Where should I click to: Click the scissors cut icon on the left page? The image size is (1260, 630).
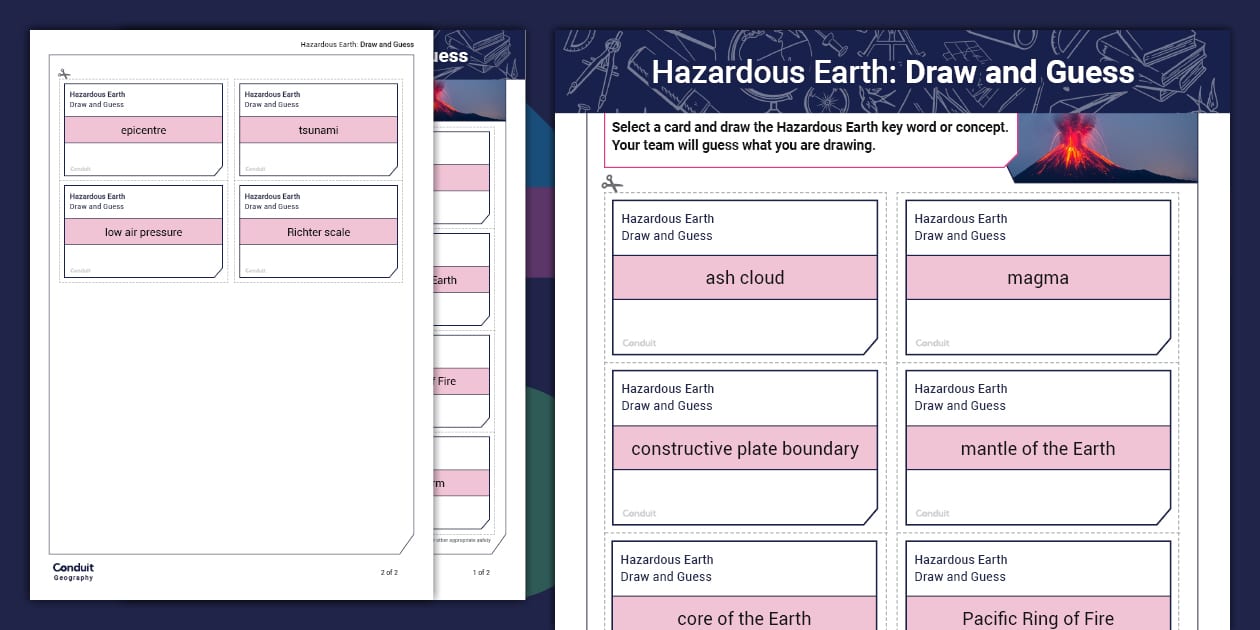62,72
